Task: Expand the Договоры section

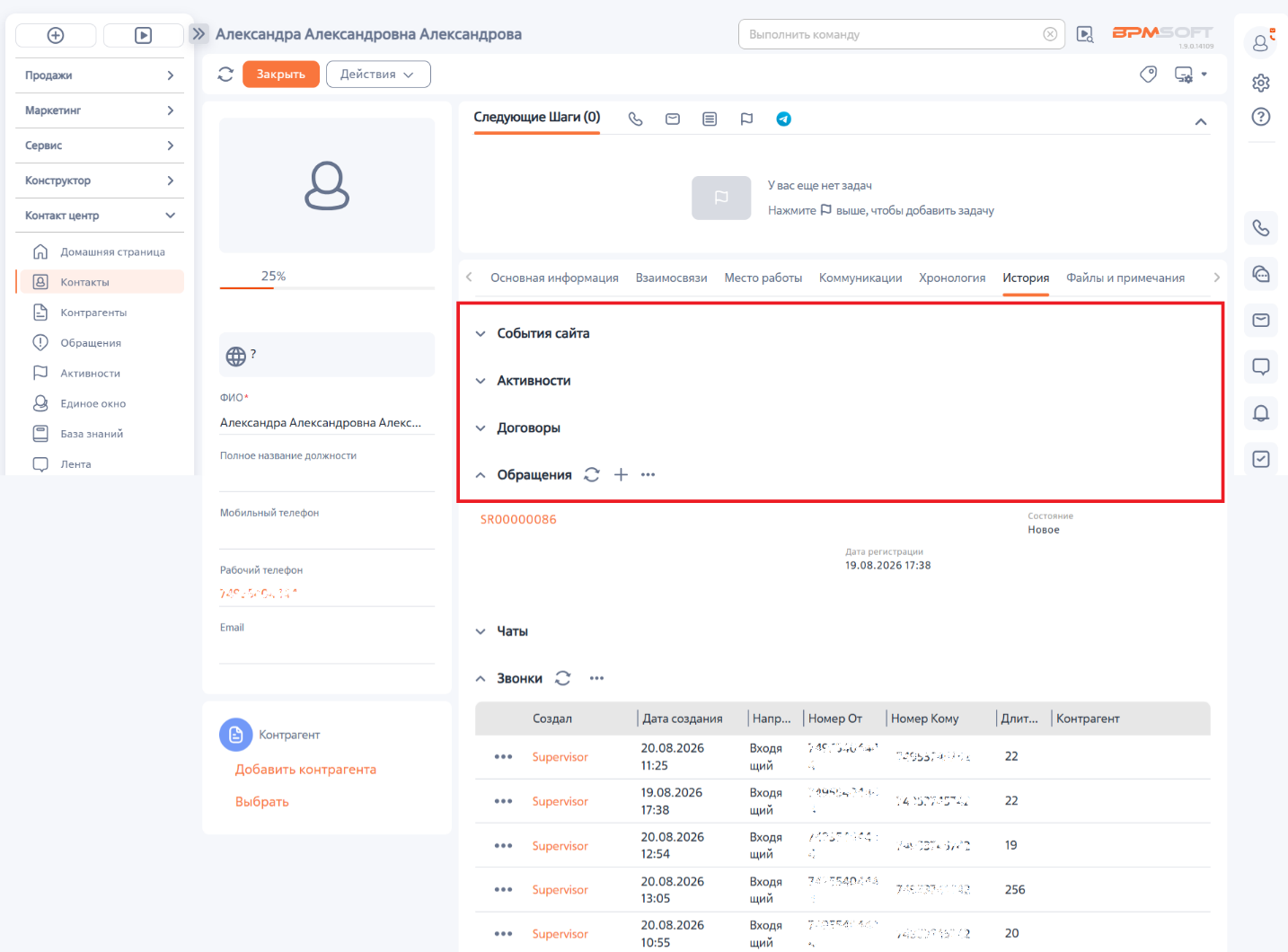Action: [x=518, y=428]
